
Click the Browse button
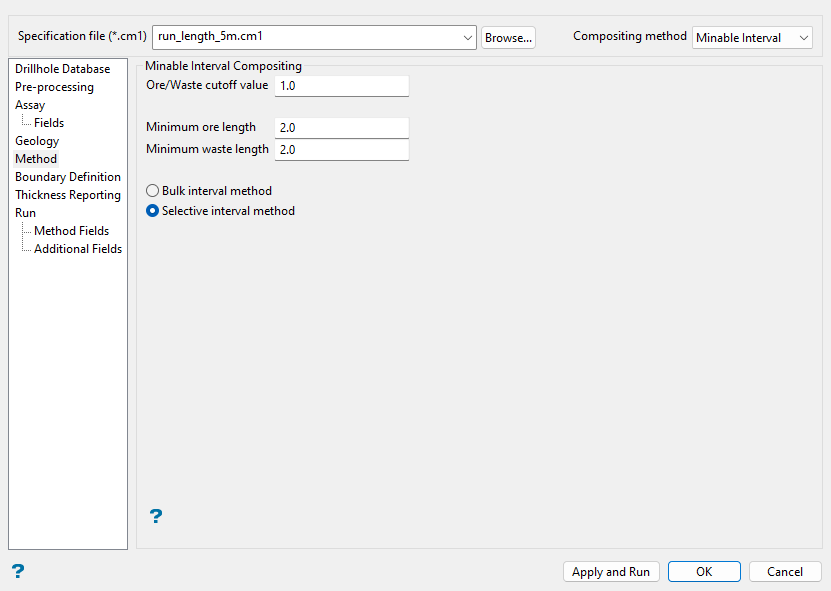coord(508,38)
